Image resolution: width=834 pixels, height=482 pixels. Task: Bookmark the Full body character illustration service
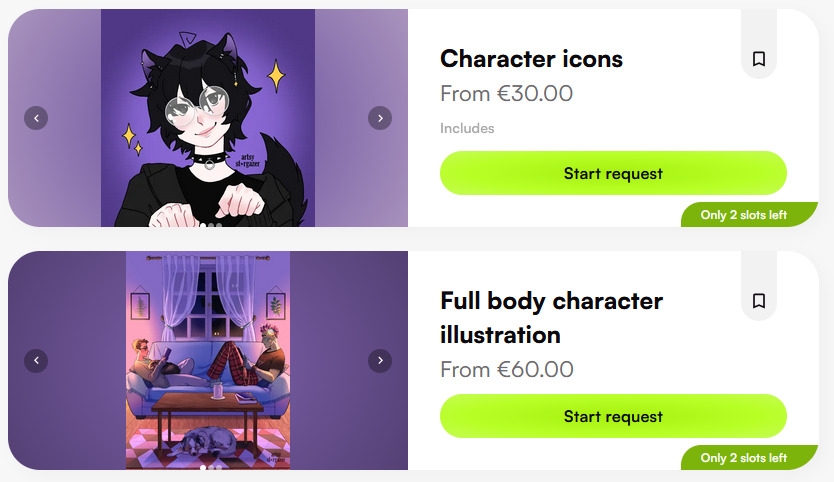pyautogui.click(x=759, y=301)
